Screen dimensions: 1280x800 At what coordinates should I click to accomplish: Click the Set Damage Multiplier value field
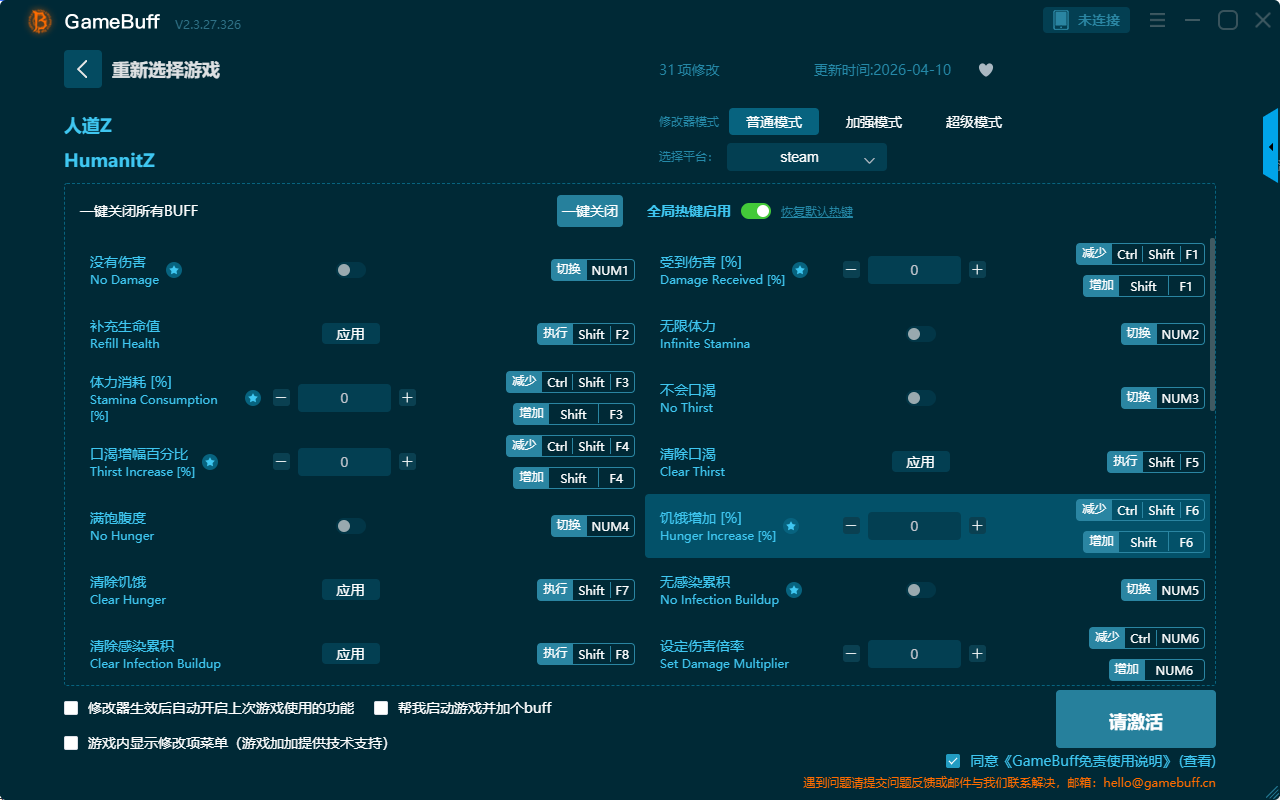pyautogui.click(x=914, y=654)
